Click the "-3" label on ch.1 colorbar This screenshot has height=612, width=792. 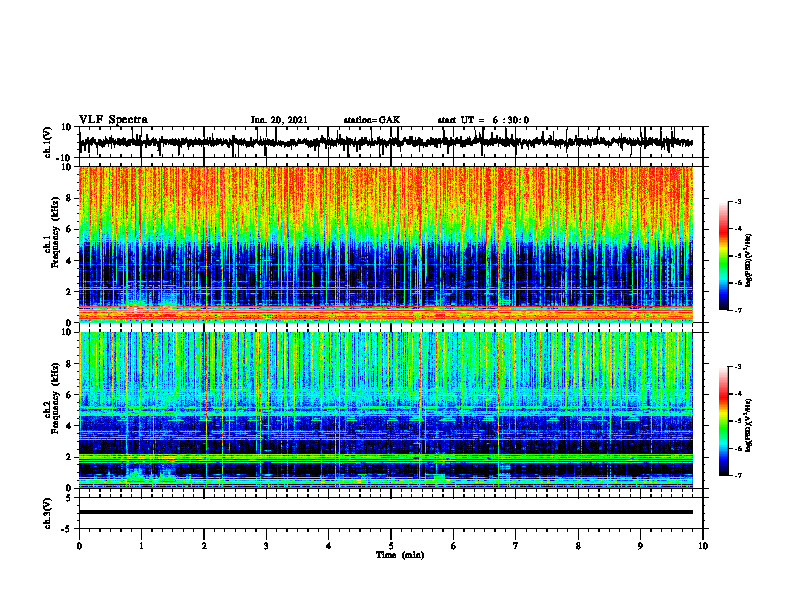click(737, 201)
